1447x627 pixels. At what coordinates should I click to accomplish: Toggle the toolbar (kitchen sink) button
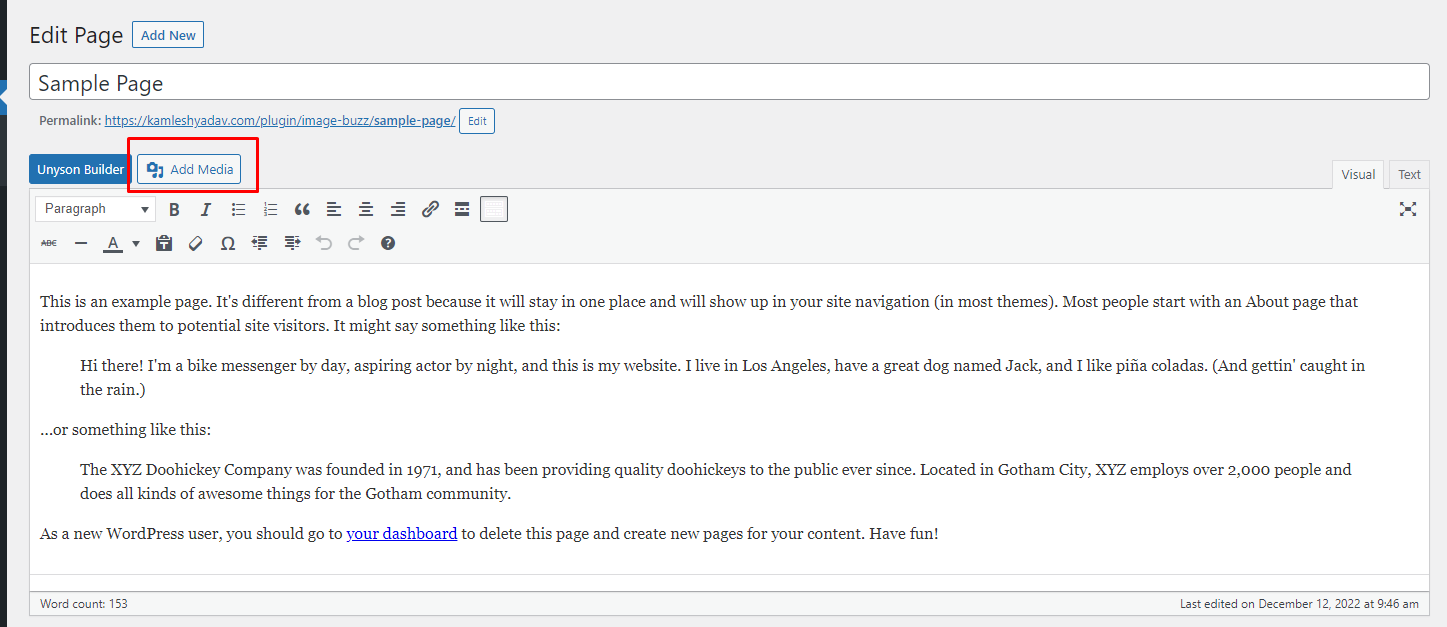click(494, 209)
